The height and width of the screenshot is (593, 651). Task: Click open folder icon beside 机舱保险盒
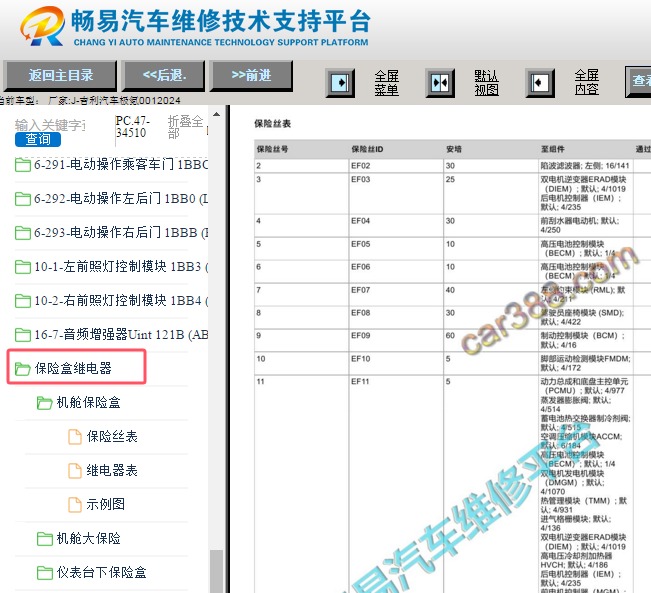click(x=44, y=403)
